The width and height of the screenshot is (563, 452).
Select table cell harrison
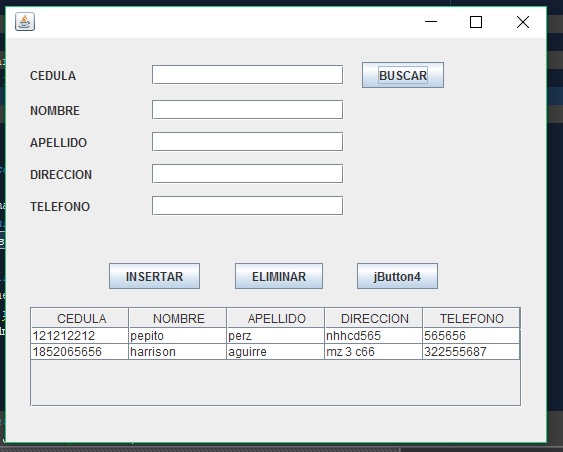tap(178, 352)
